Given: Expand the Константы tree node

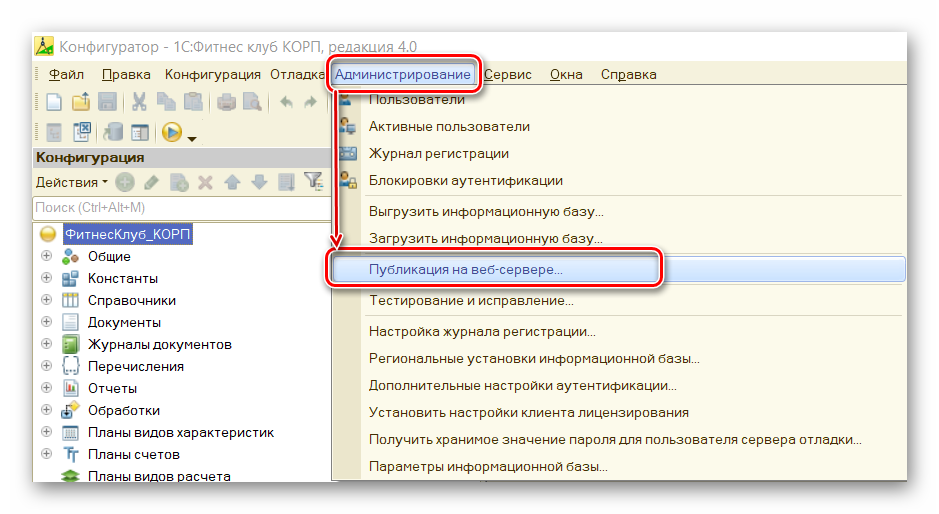Looking at the screenshot, I should click(46, 278).
